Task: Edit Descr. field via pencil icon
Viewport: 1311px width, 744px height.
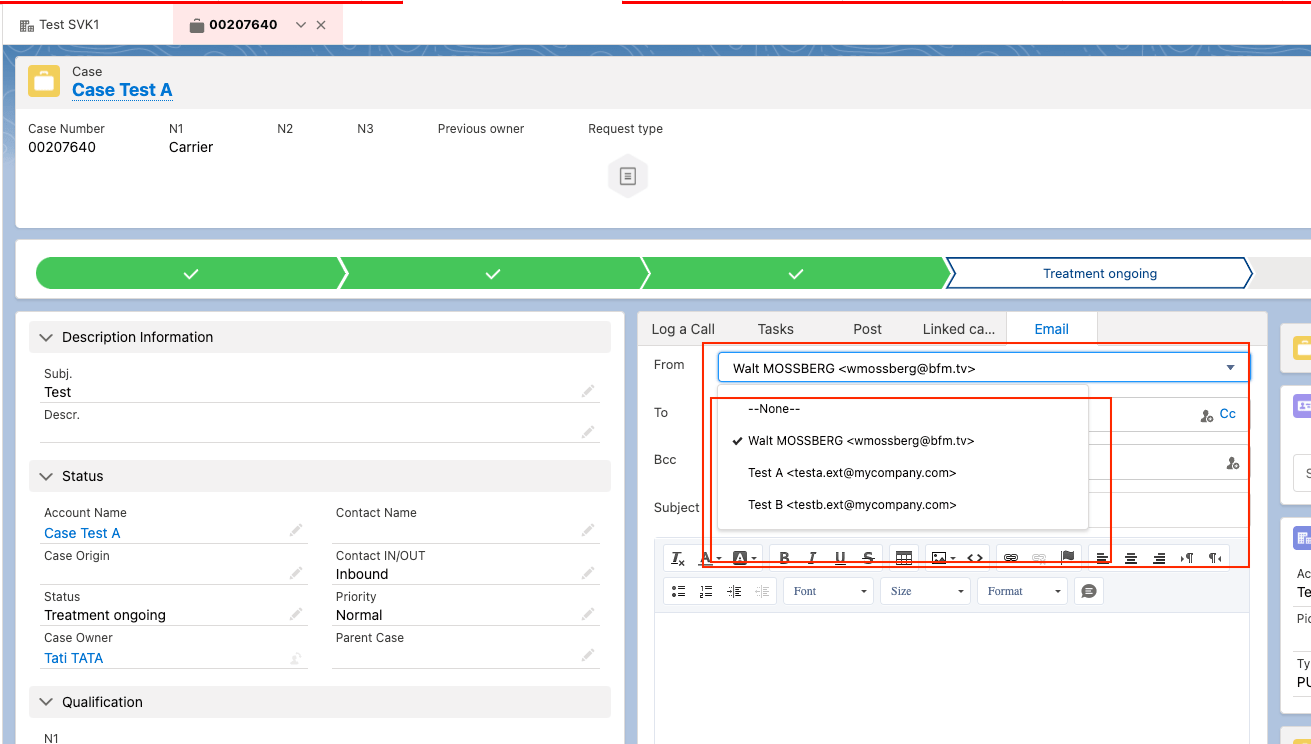Action: click(x=588, y=431)
